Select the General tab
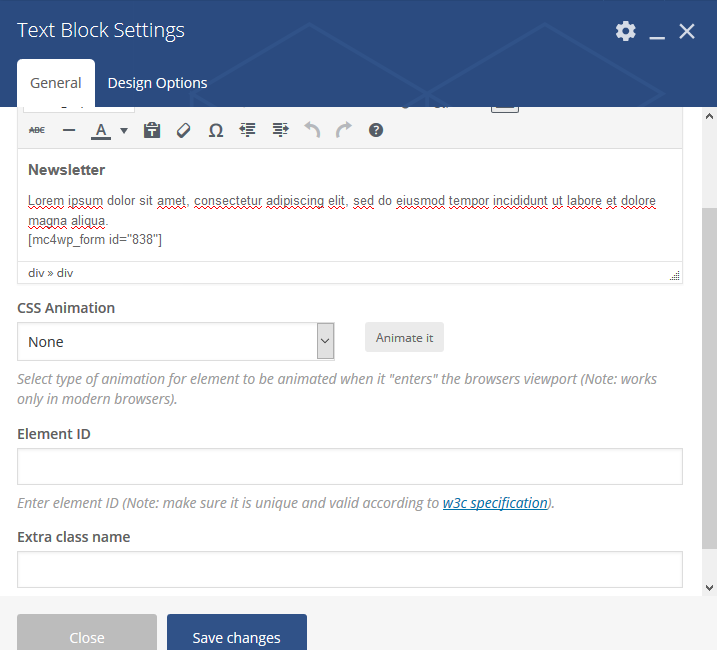Viewport: 717px width, 650px height. (x=56, y=83)
